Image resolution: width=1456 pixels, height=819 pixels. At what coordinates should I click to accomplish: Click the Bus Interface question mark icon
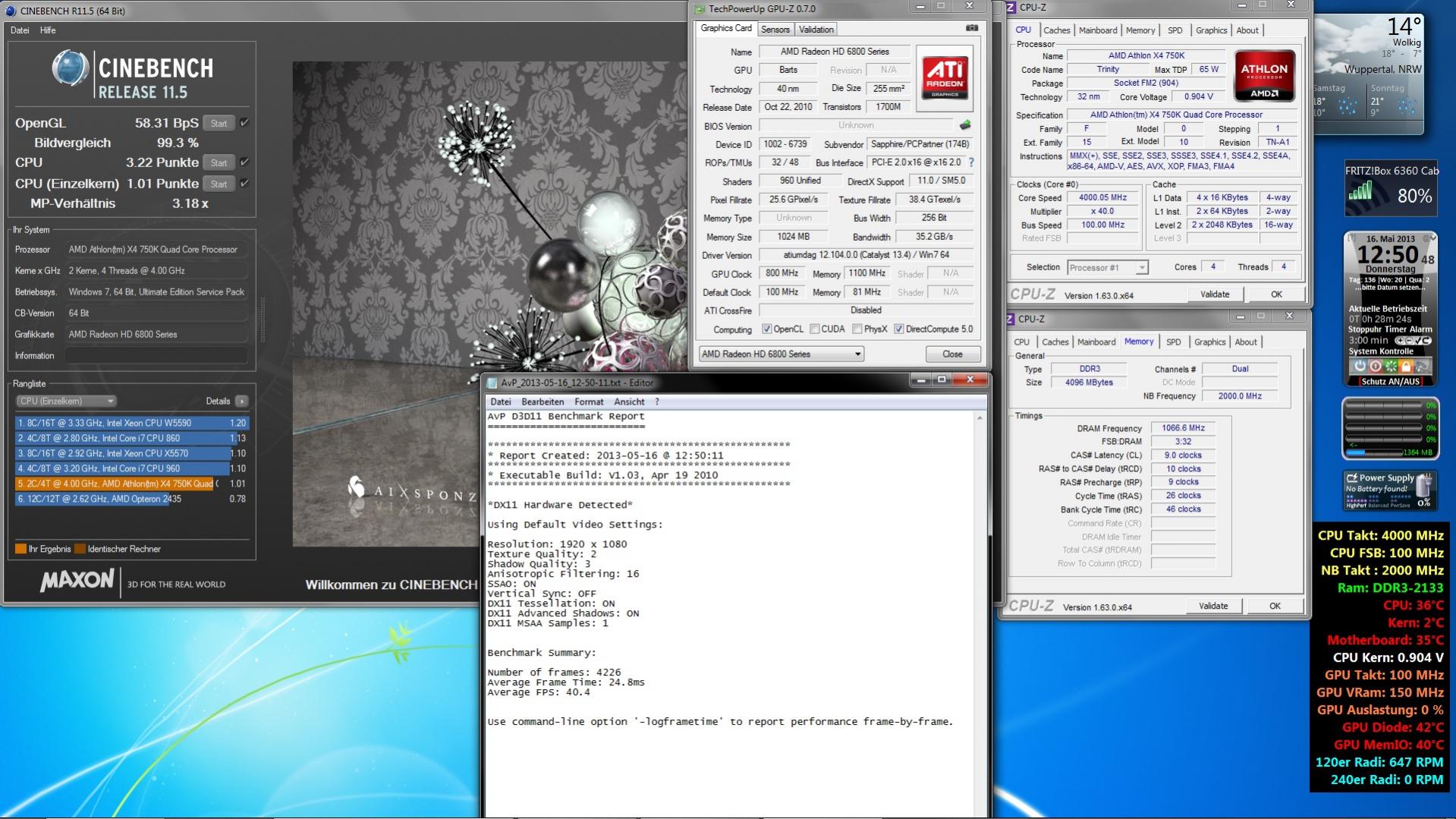971,162
